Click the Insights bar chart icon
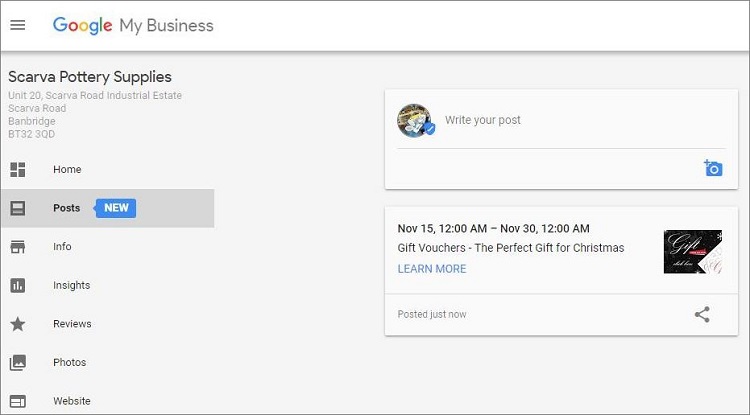Screen dimensions: 750x415 pos(18,285)
